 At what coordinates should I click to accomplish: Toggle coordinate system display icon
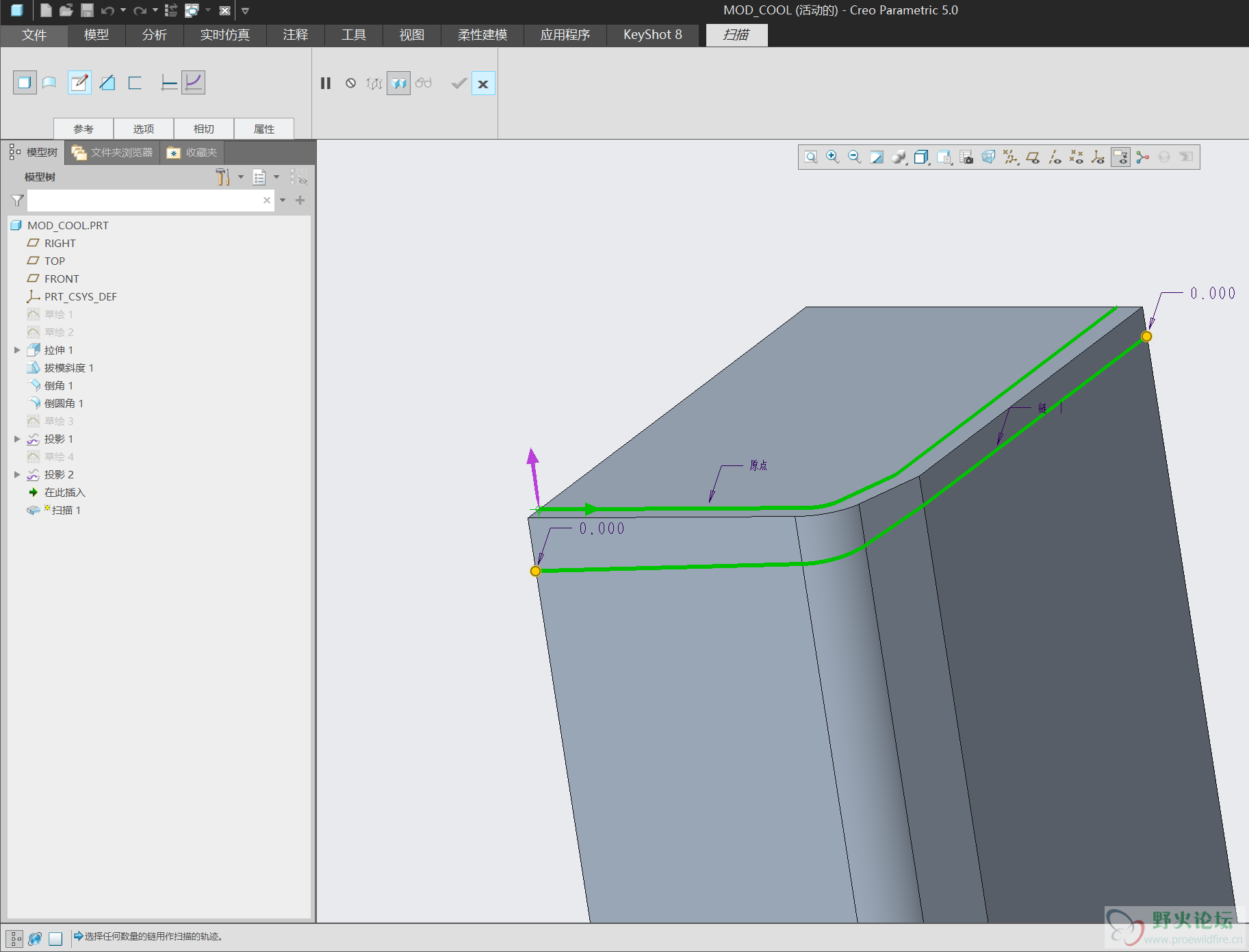tap(1098, 157)
